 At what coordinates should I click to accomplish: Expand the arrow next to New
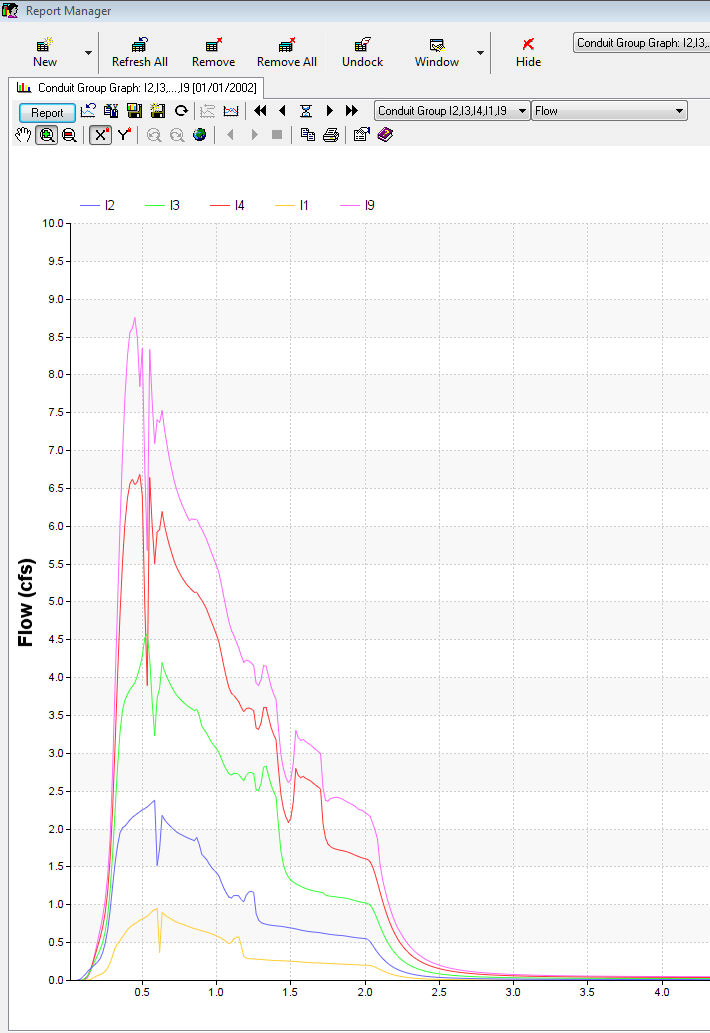pos(87,52)
